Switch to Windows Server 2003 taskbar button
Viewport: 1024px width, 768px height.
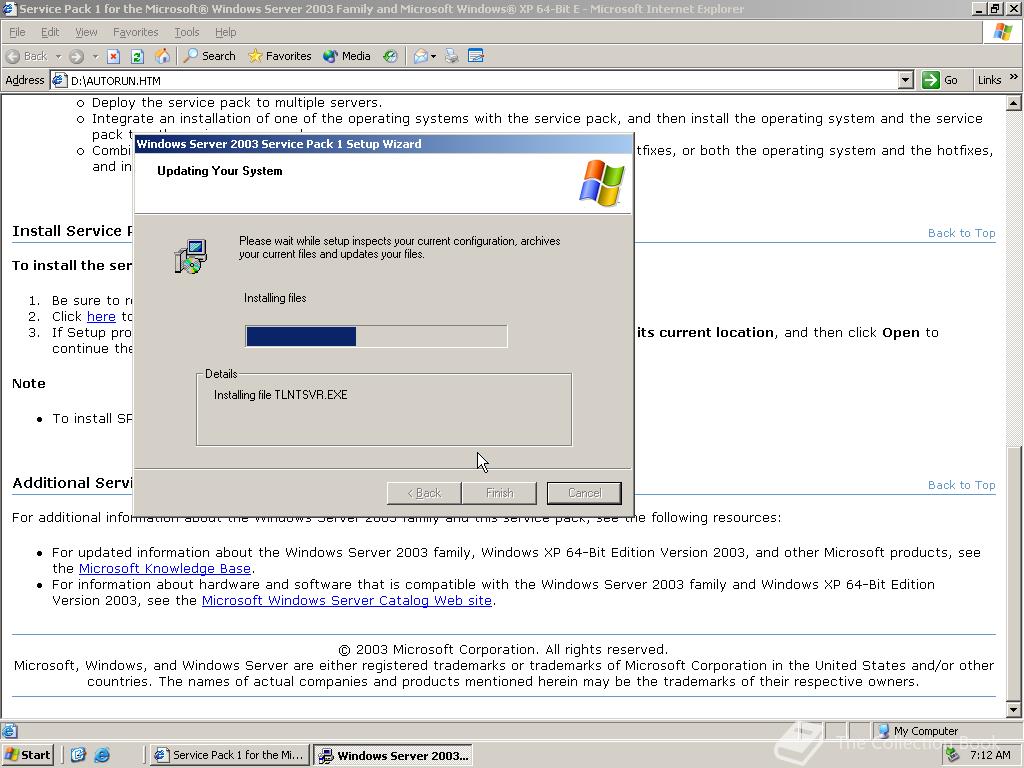pos(393,756)
